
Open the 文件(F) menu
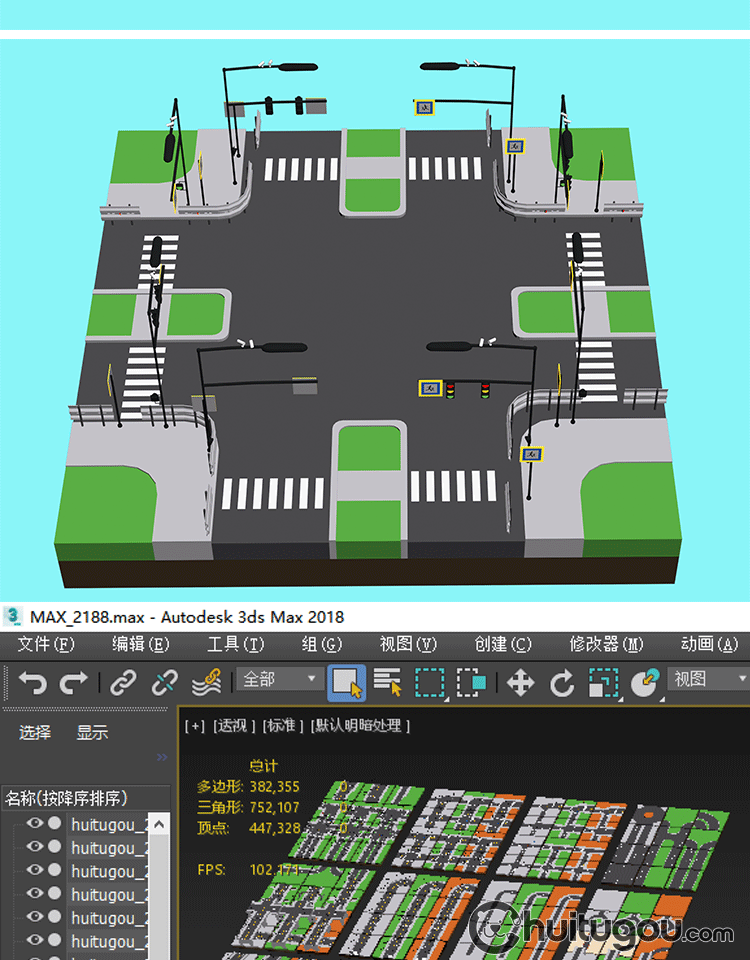coord(46,644)
